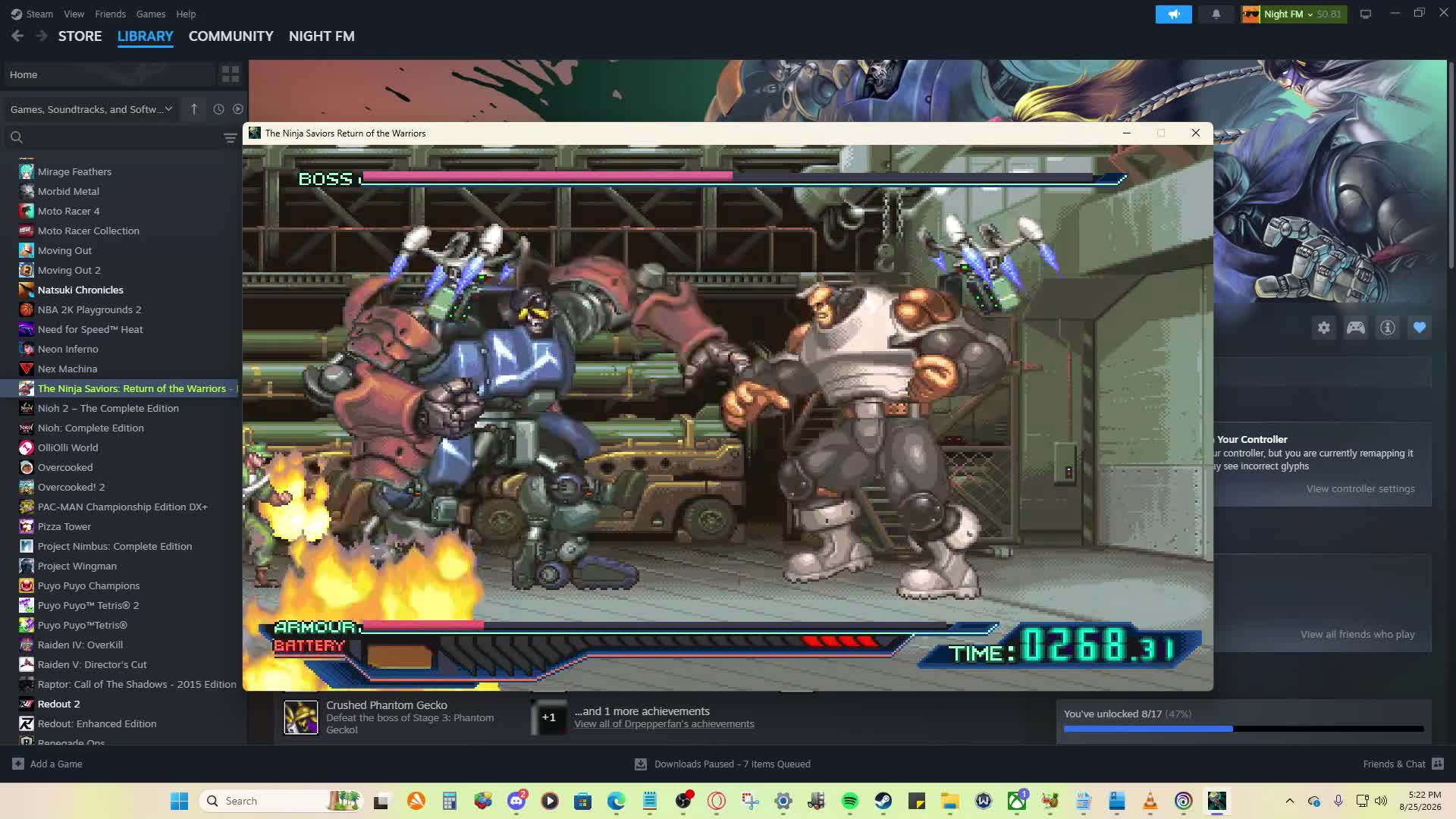The image size is (1456, 819).
Task: Open Friends & Chat
Action: point(1403,764)
